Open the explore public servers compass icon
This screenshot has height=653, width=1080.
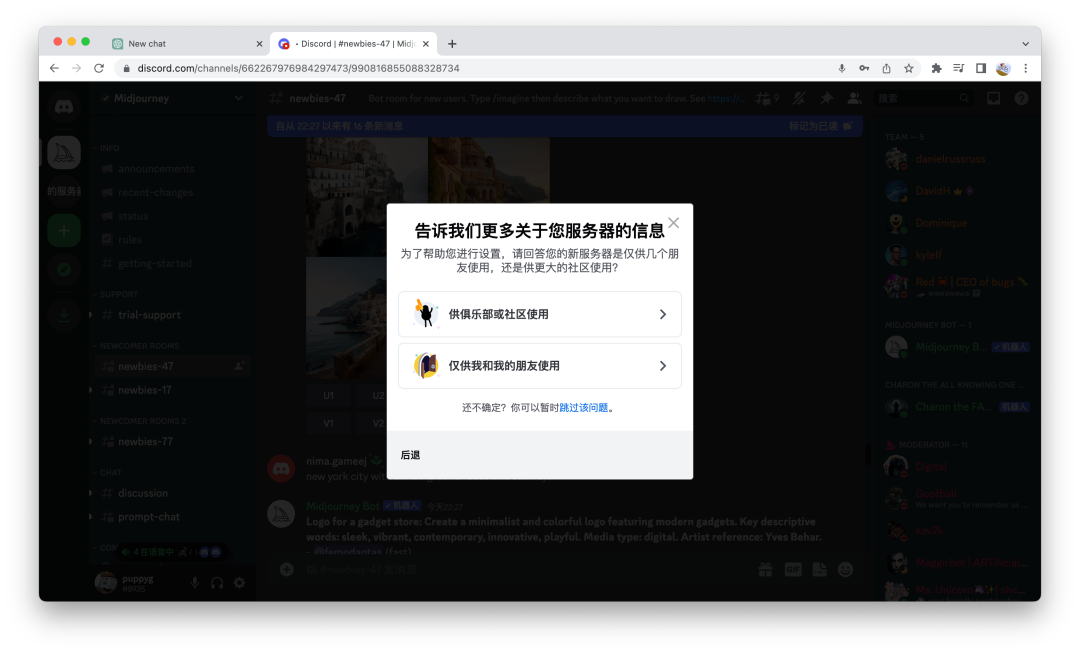64,269
